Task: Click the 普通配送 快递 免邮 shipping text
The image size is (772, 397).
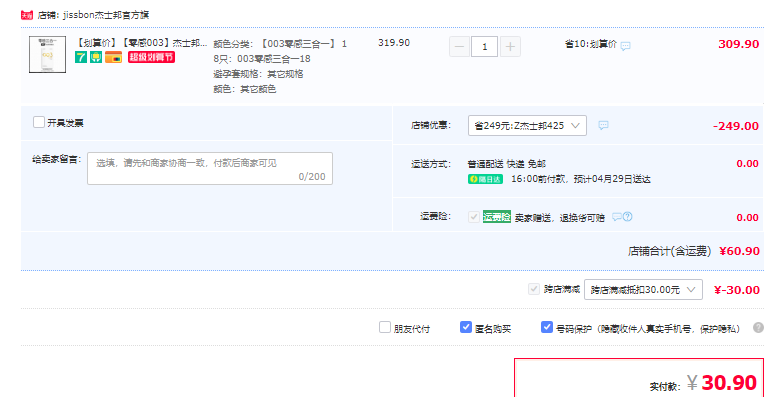Action: 507,164
